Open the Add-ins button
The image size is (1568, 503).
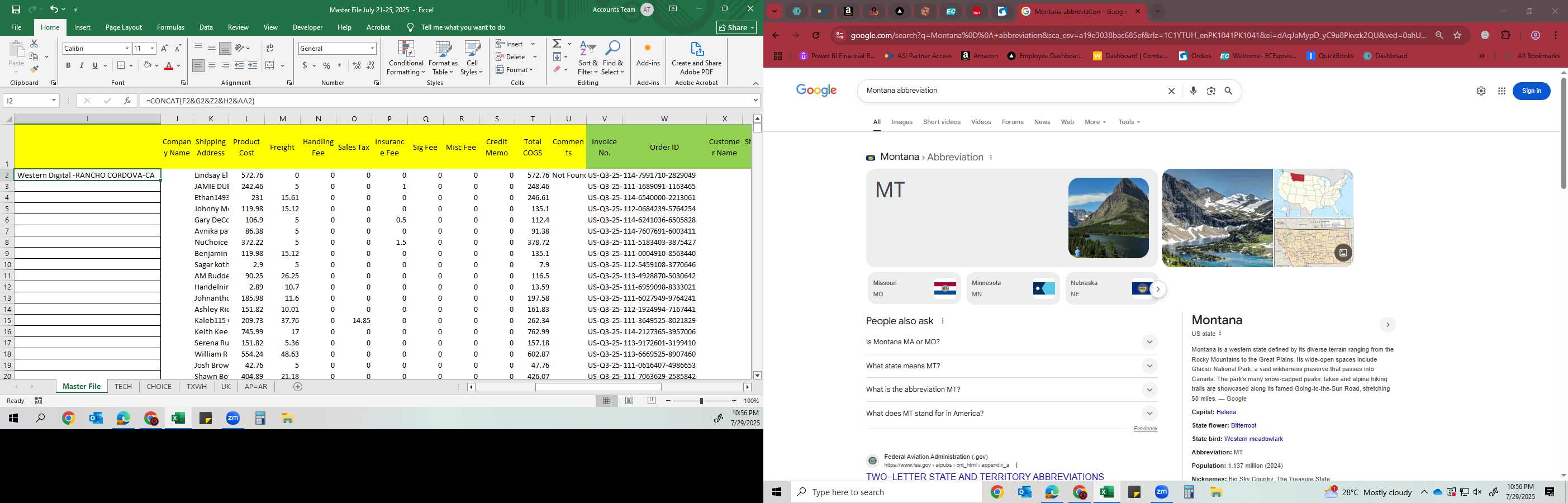[648, 54]
